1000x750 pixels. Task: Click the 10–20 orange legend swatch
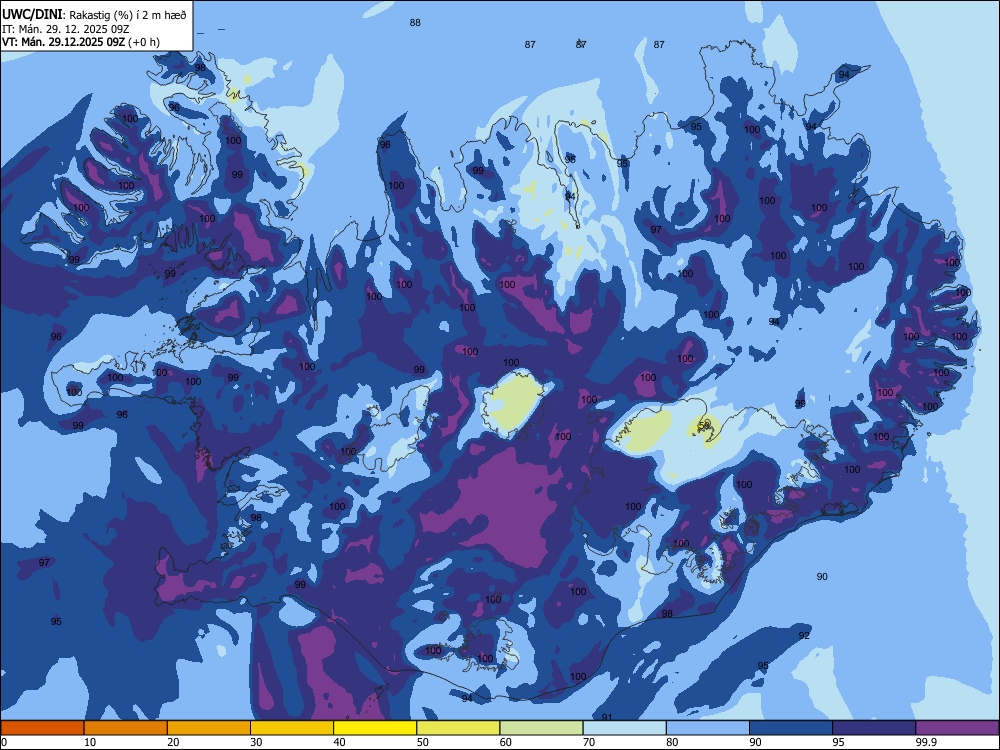[126, 728]
